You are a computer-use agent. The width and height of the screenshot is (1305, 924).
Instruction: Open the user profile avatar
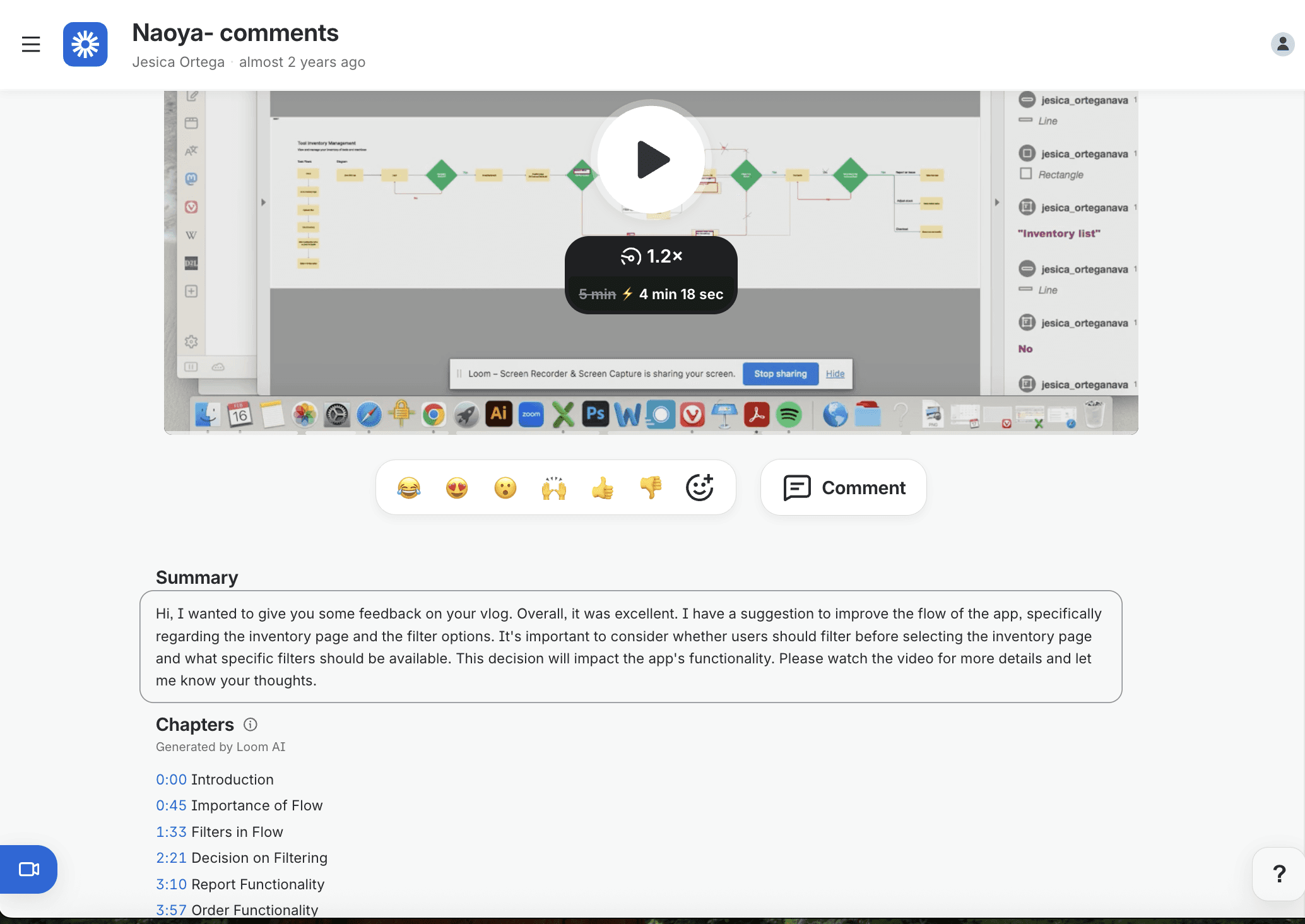coord(1282,44)
